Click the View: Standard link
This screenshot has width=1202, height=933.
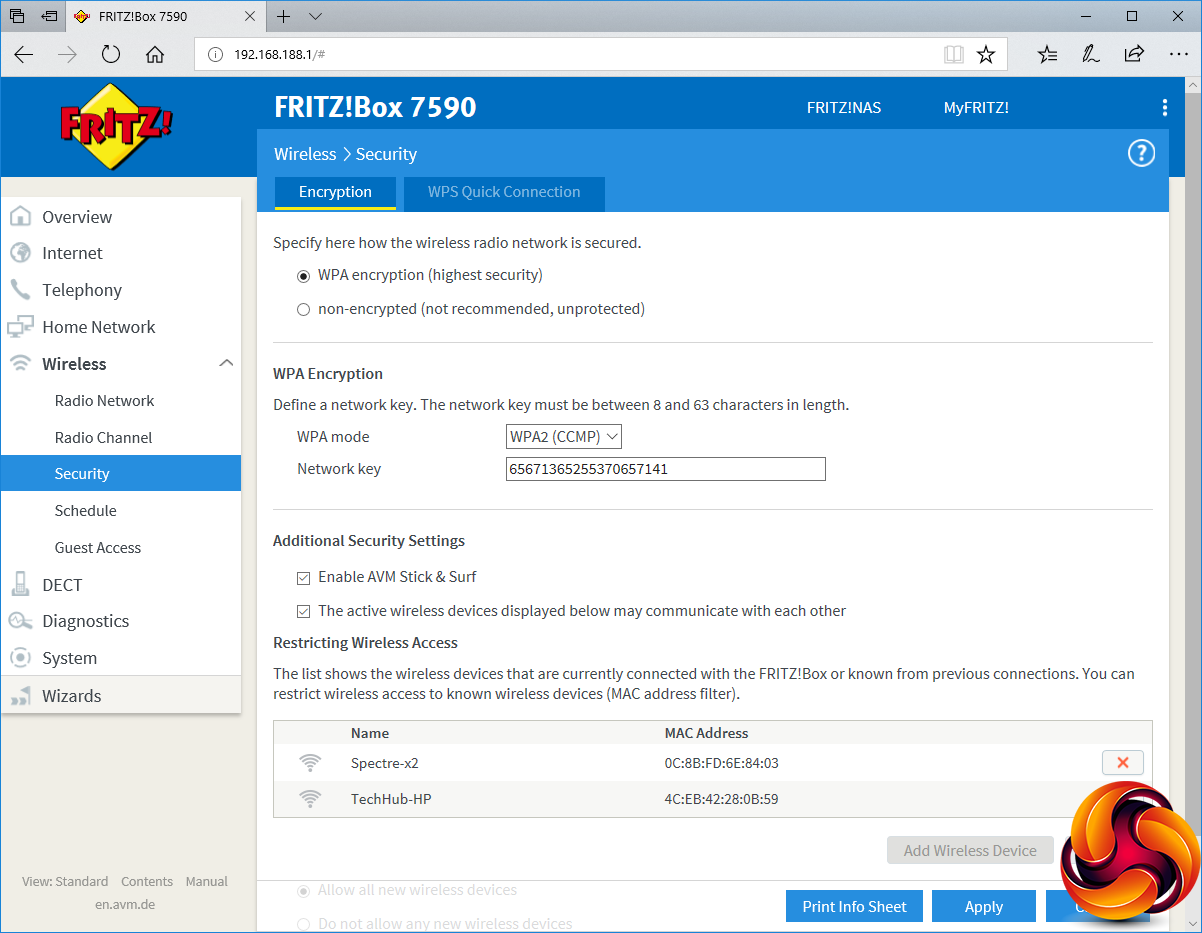pyautogui.click(x=65, y=881)
